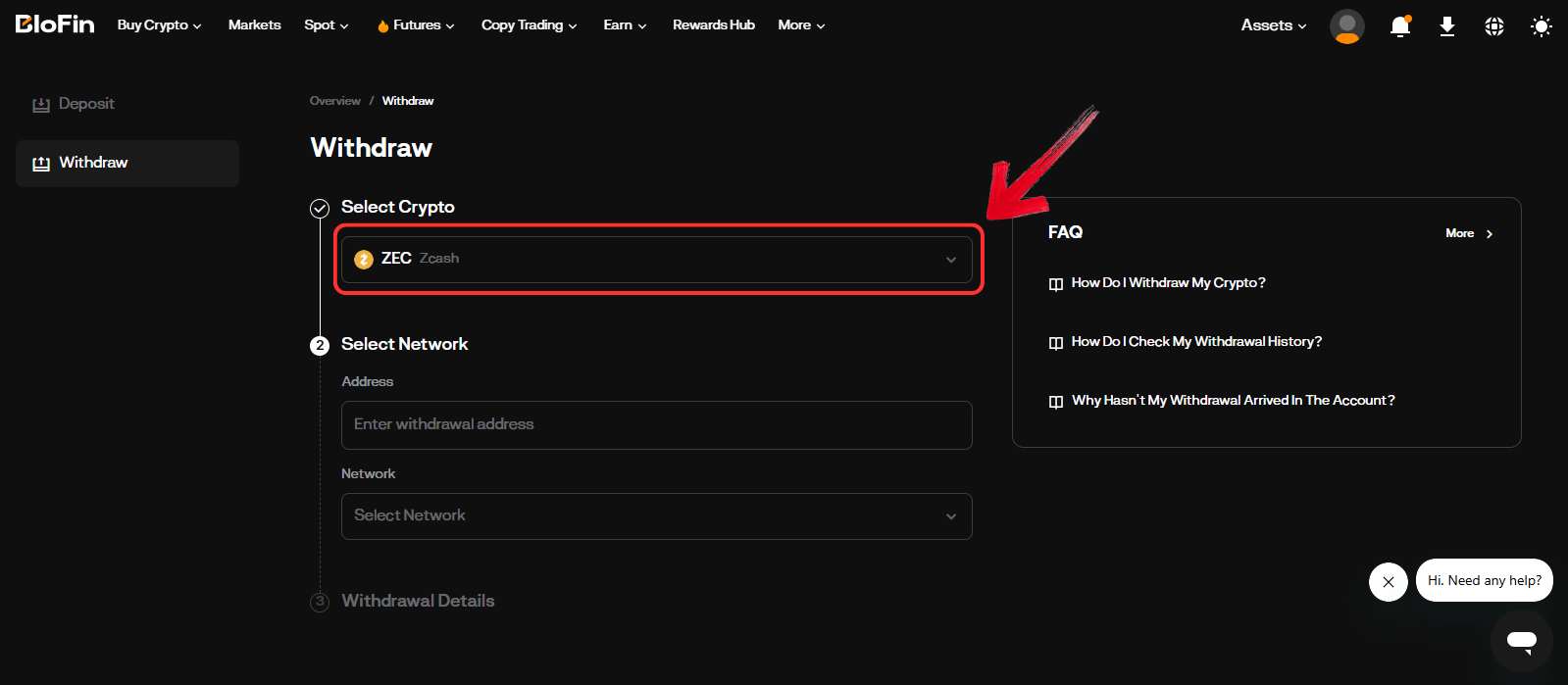
Task: Dismiss the help chat popup
Action: point(1388,582)
